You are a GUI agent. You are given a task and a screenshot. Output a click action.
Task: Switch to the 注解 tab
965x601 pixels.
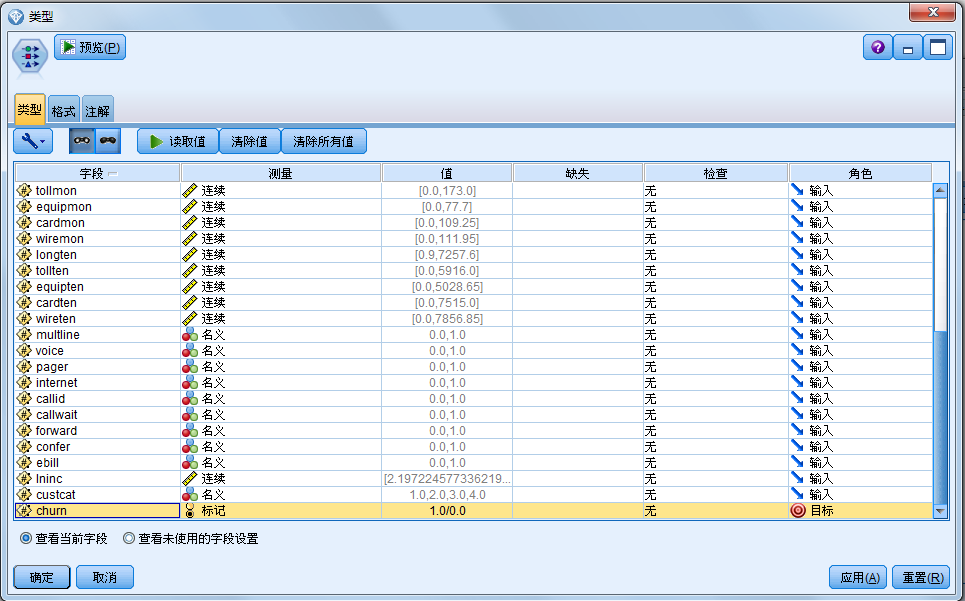point(96,109)
